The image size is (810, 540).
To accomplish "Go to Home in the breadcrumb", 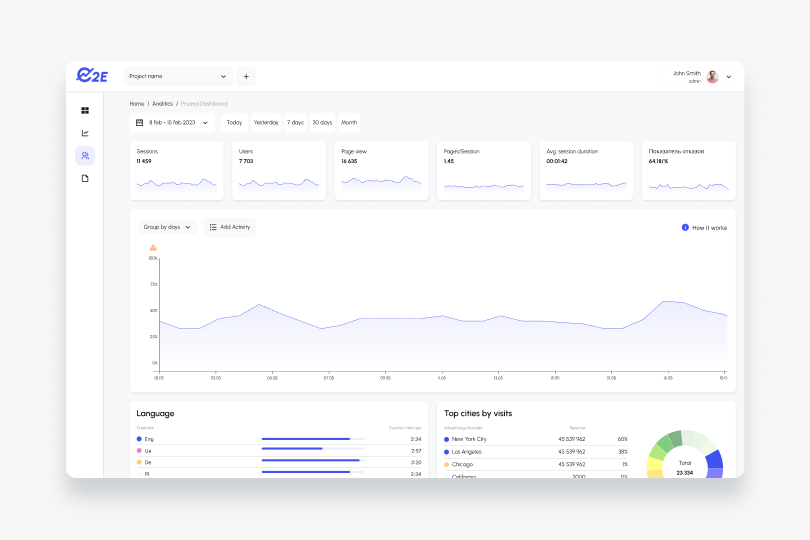I will coord(137,103).
